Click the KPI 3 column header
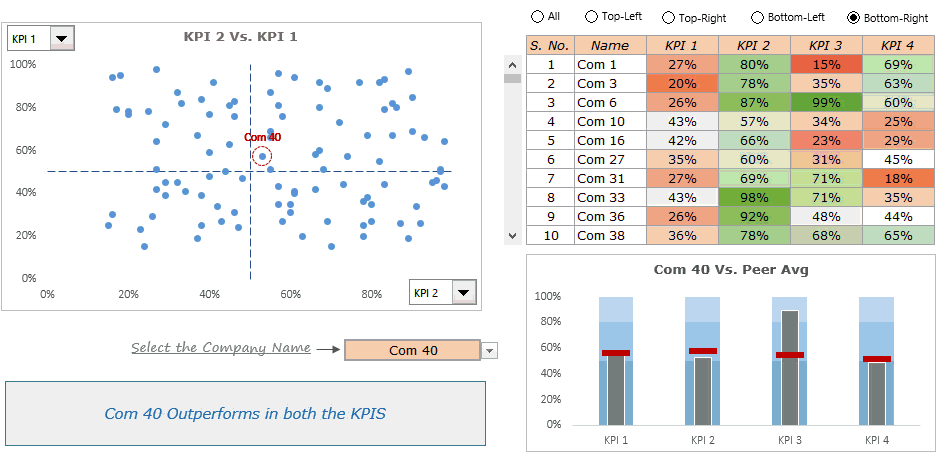 tap(826, 45)
